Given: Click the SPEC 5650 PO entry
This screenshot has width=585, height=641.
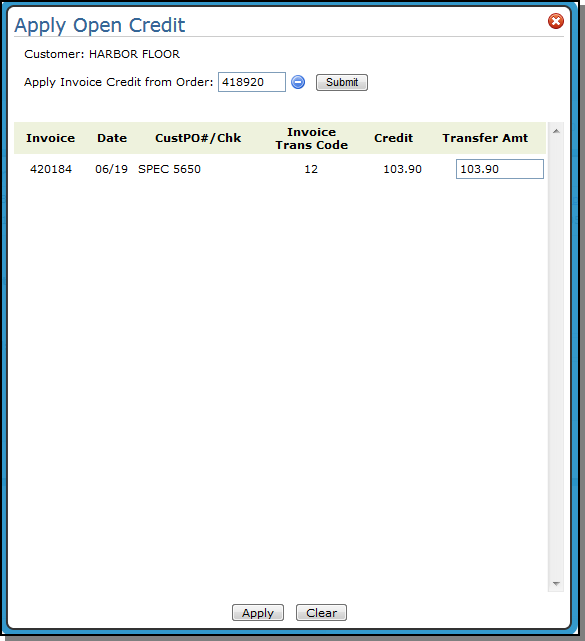Looking at the screenshot, I should (x=169, y=169).
